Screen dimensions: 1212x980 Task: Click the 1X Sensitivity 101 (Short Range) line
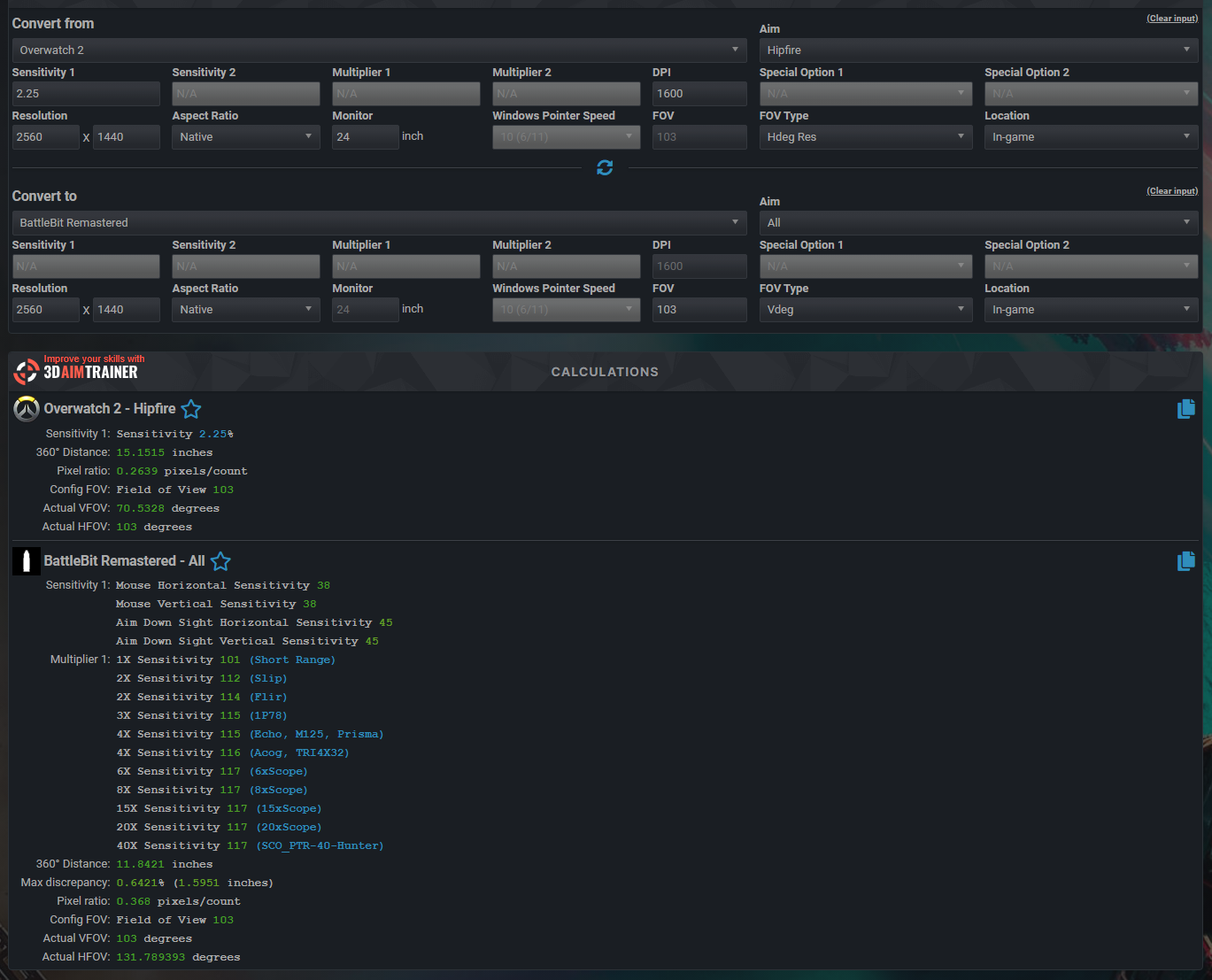(226, 660)
